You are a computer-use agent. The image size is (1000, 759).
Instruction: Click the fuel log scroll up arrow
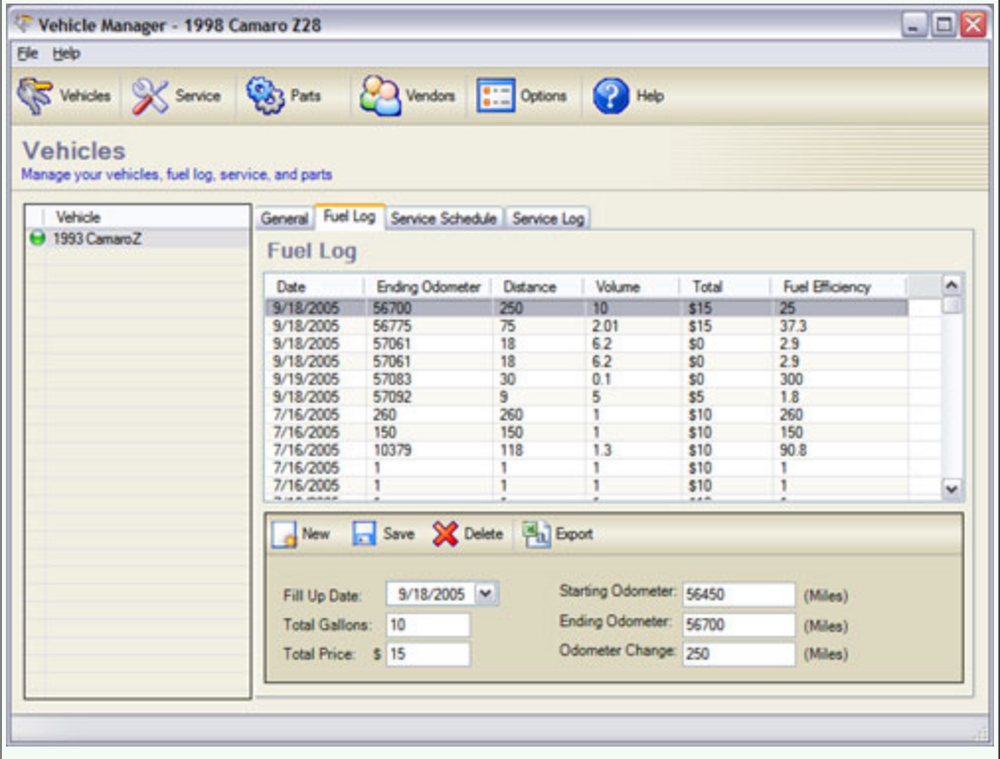pyautogui.click(x=952, y=285)
